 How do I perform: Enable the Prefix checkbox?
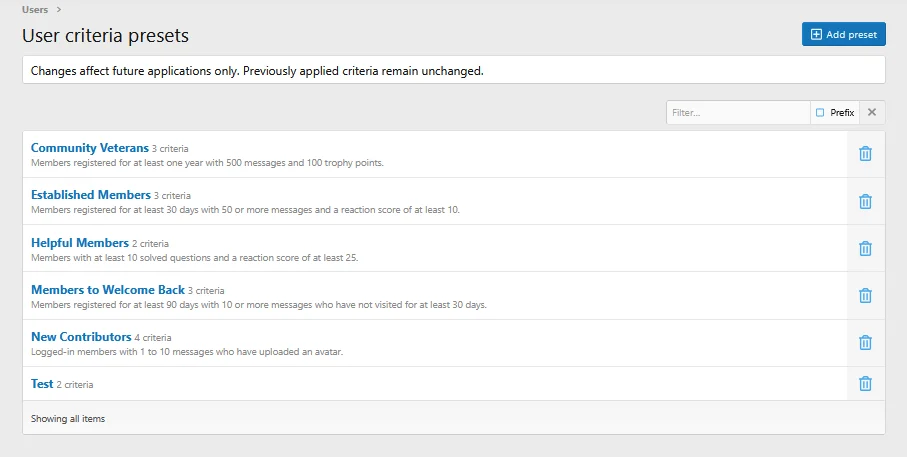pos(820,113)
